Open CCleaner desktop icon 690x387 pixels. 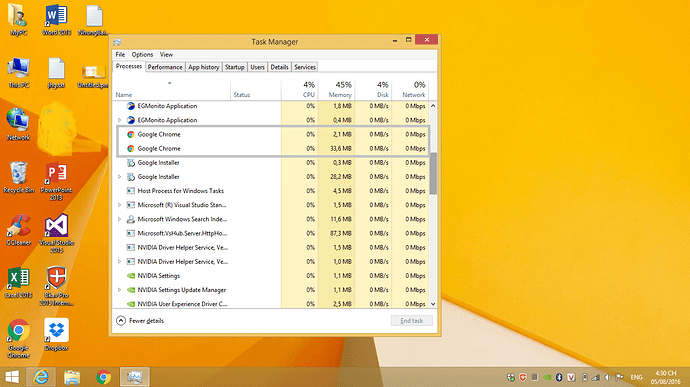point(18,229)
